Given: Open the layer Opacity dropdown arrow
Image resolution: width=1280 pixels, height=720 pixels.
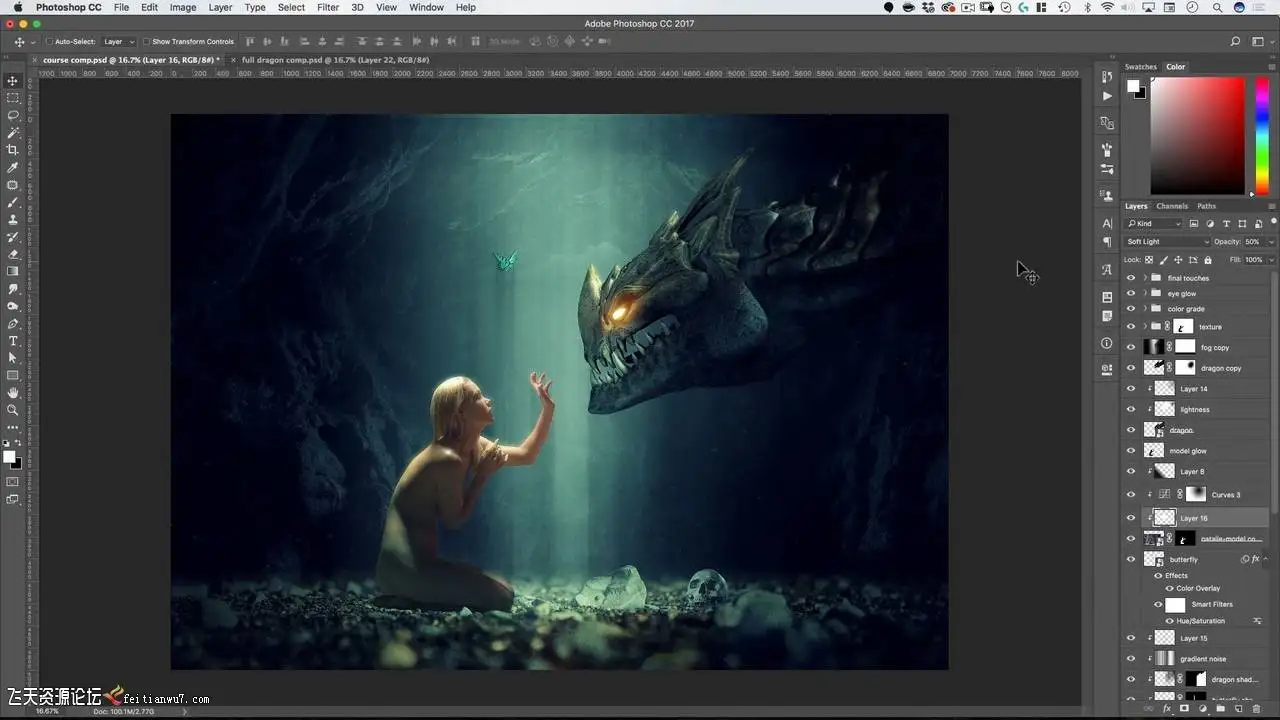Looking at the screenshot, I should click(x=1271, y=242).
